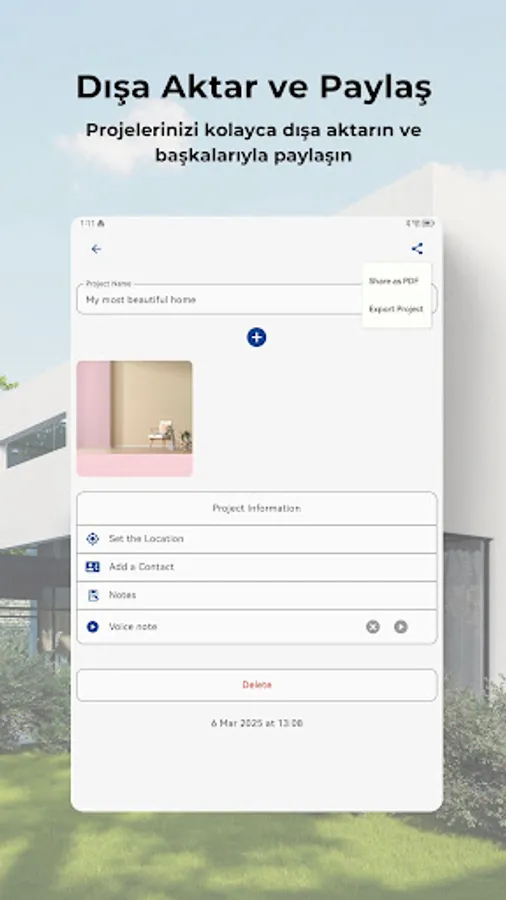This screenshot has width=506, height=900.
Task: Open the pink room photo thumbnail
Action: (x=135, y=418)
